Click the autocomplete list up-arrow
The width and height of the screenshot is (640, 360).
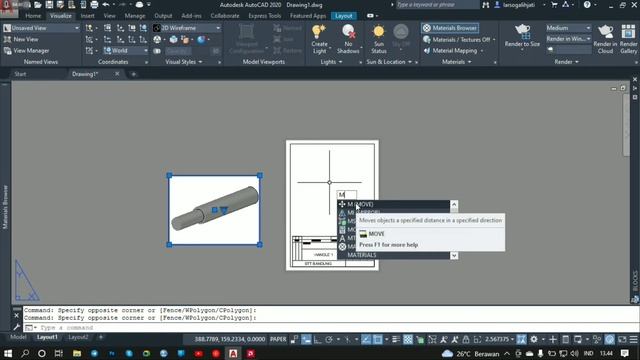(454, 204)
